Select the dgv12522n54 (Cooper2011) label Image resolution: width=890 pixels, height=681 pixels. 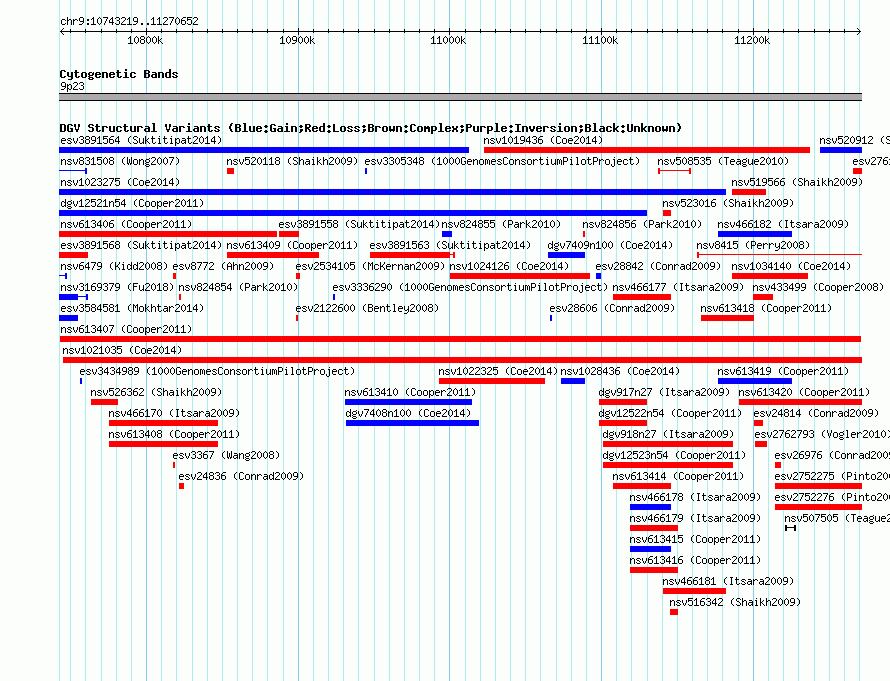pyautogui.click(x=670, y=413)
